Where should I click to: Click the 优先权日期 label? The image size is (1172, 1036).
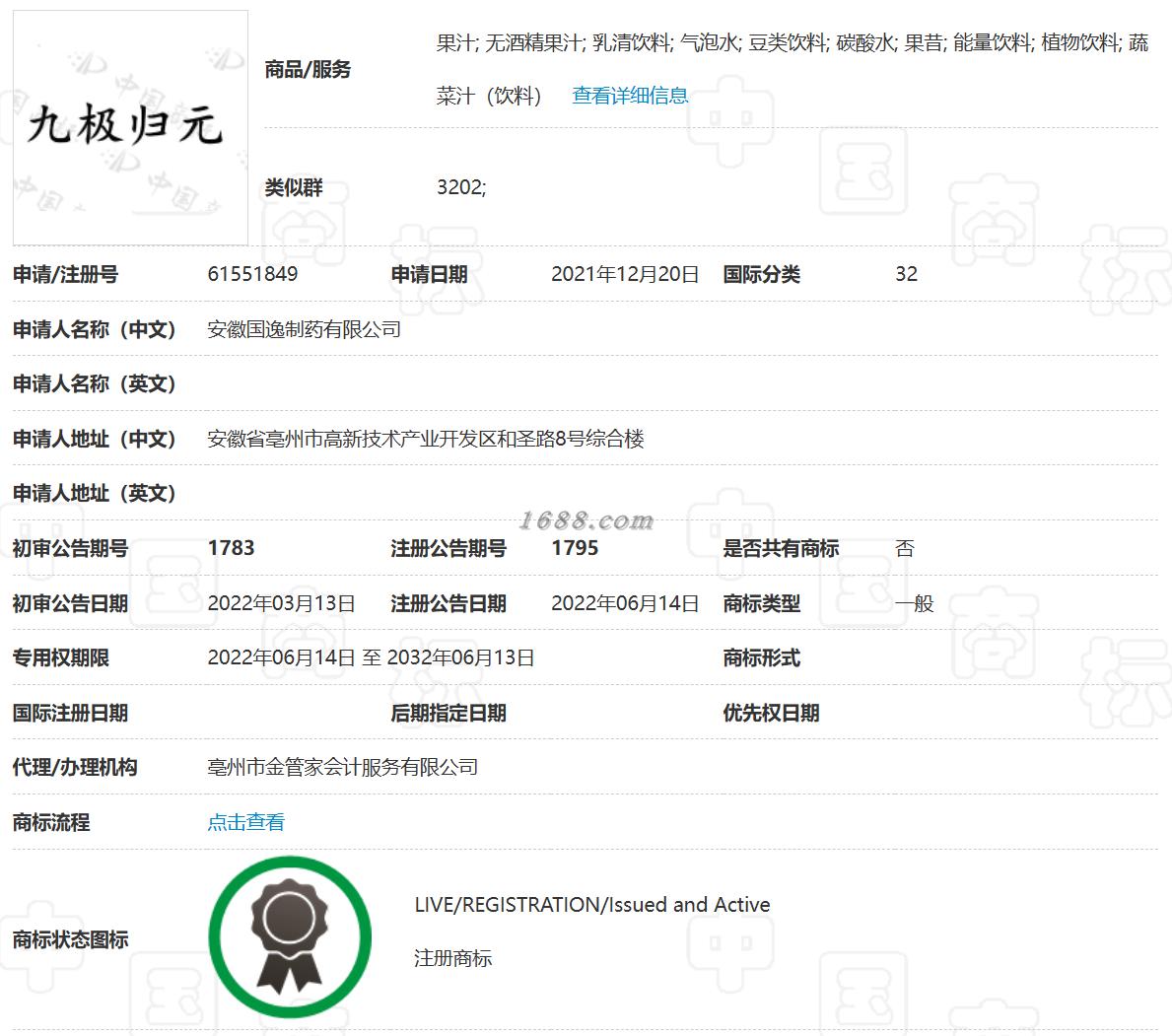coord(772,713)
